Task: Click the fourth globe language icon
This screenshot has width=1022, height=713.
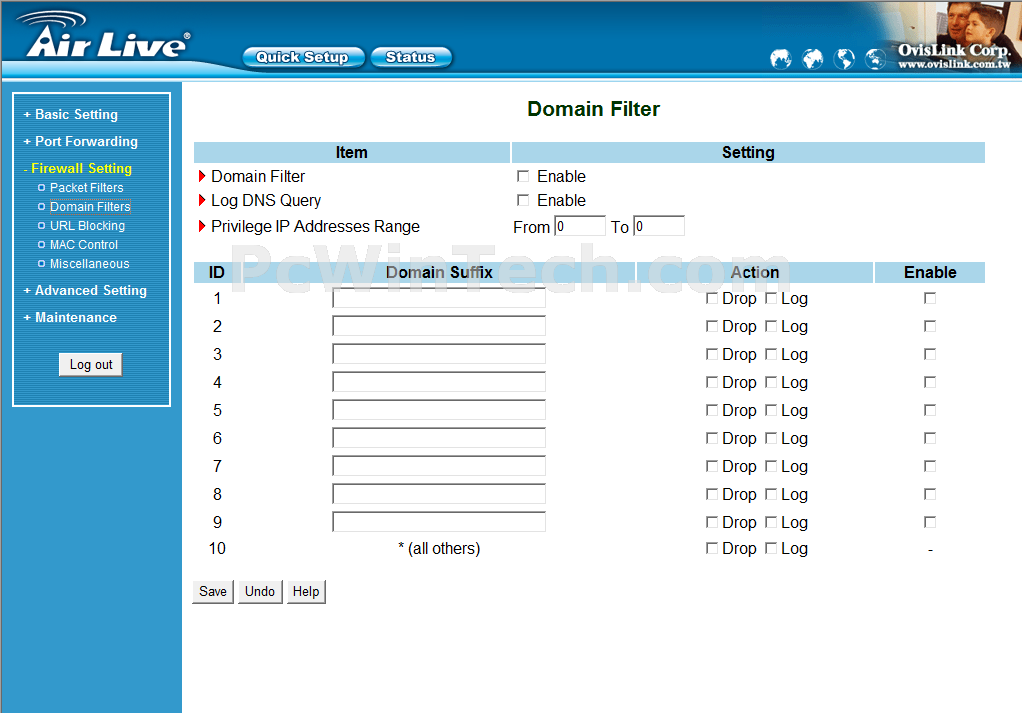Action: pos(875,59)
